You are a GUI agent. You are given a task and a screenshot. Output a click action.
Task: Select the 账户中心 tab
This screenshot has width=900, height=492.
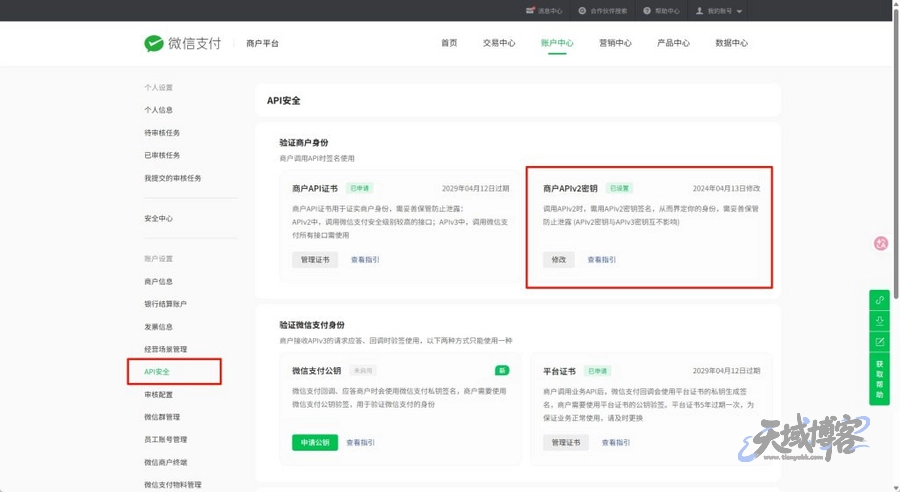(557, 43)
